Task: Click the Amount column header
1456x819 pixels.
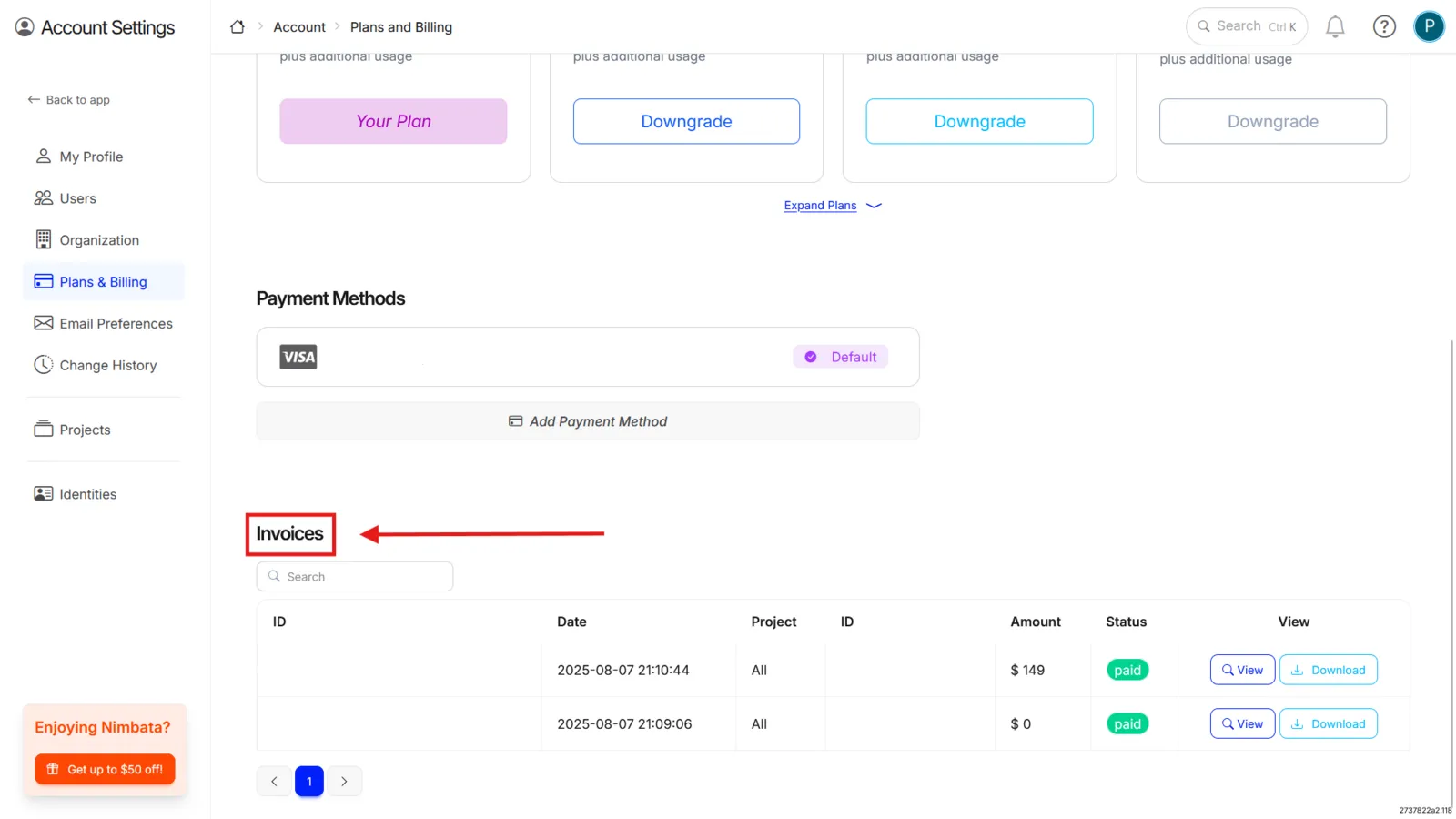Action: pos(1036,622)
